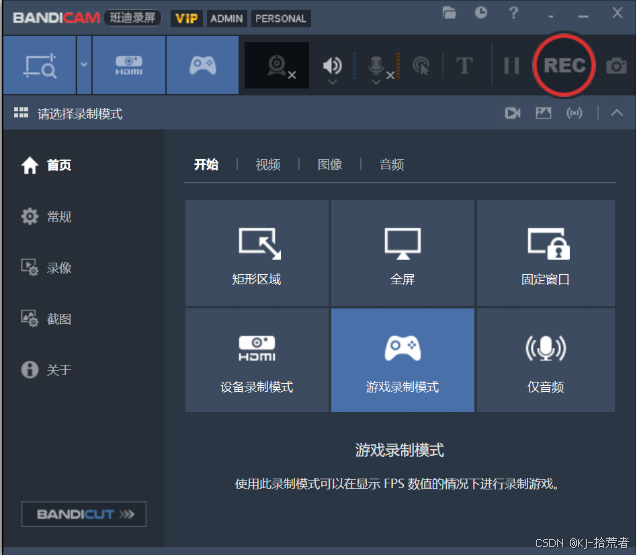Open the microphone settings dropdown arrow
This screenshot has width=636, height=555.
pyautogui.click(x=376, y=82)
